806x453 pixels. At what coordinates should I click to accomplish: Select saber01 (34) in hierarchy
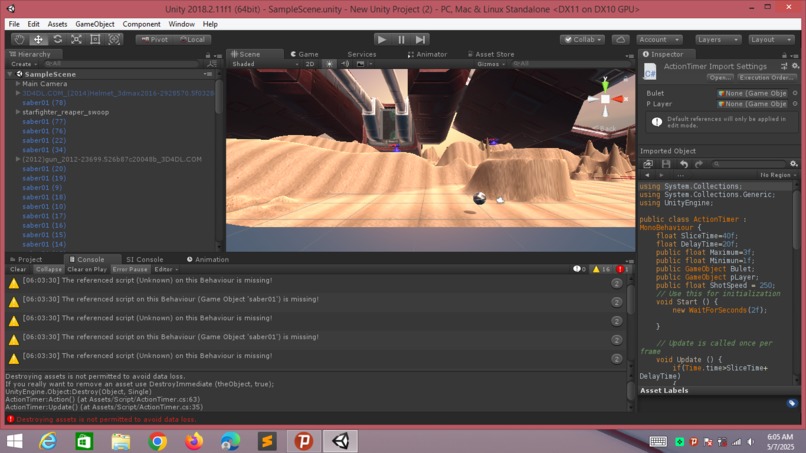point(44,150)
